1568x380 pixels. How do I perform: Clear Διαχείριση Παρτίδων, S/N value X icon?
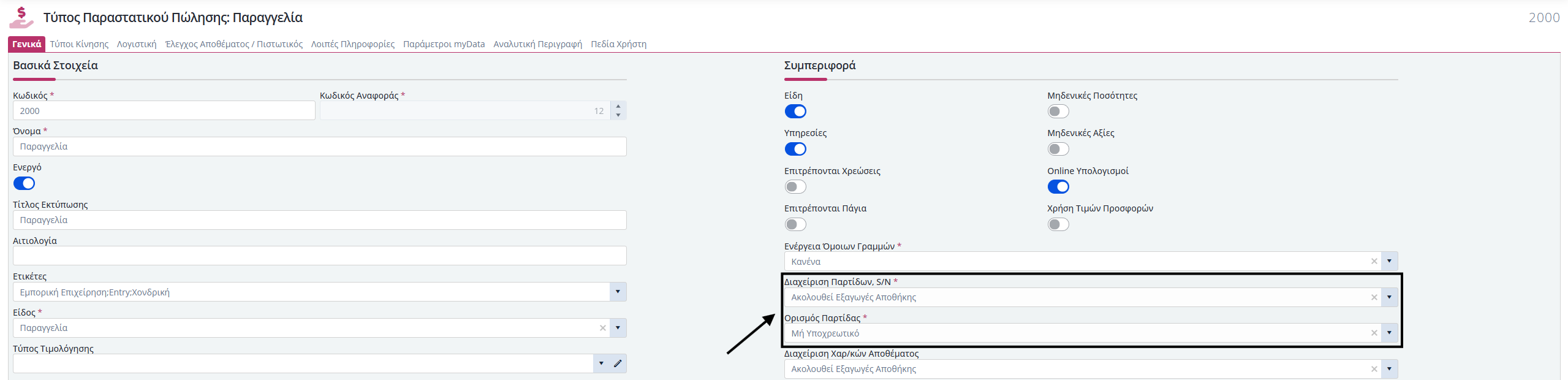point(1374,297)
